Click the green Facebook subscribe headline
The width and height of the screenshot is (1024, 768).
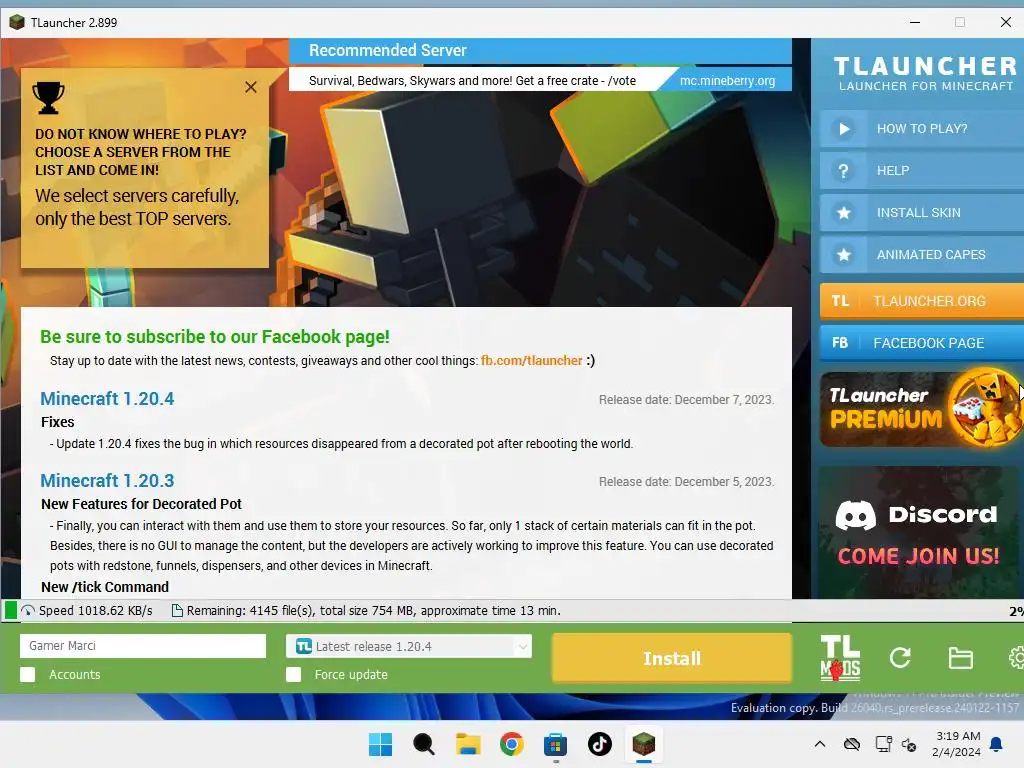pyautogui.click(x=215, y=336)
